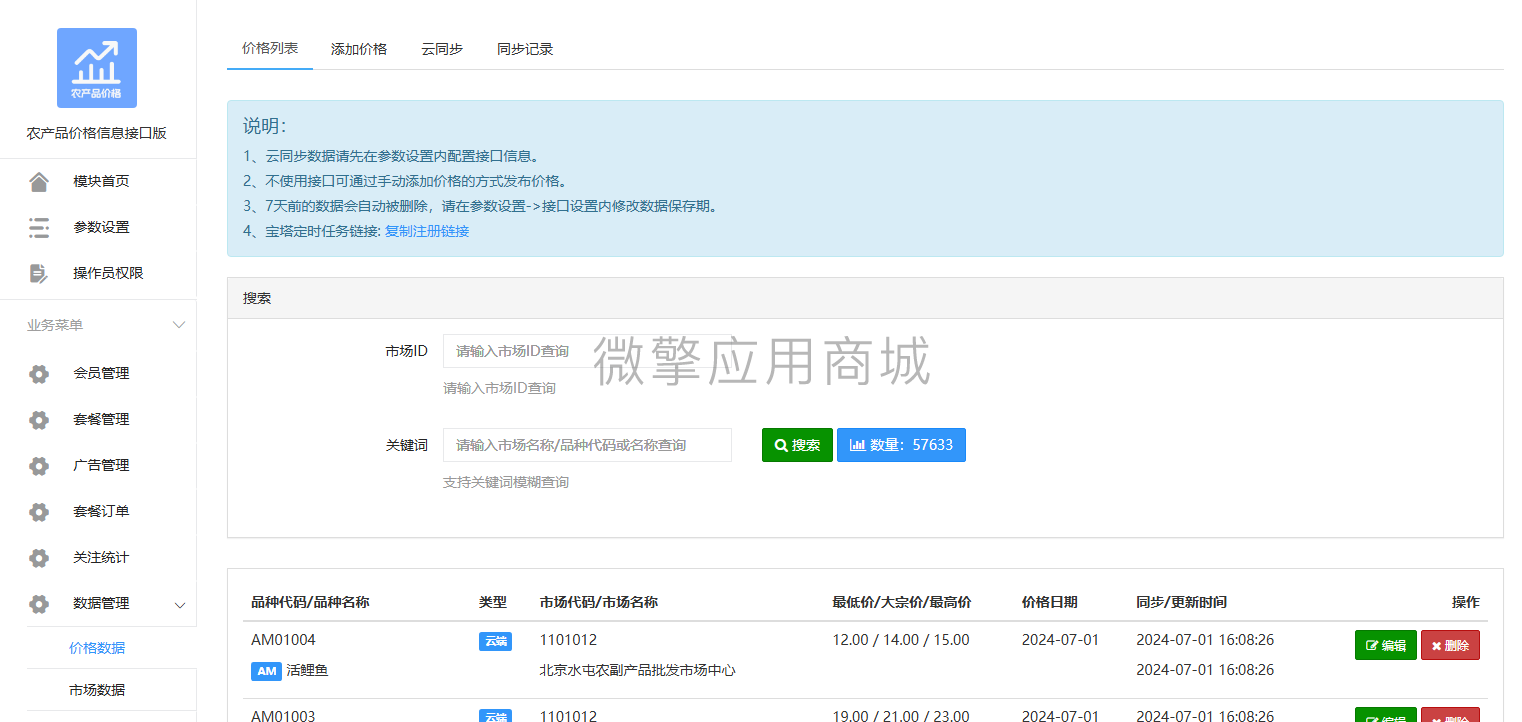Click 编辑 button for AM01004 row

tap(1386, 646)
